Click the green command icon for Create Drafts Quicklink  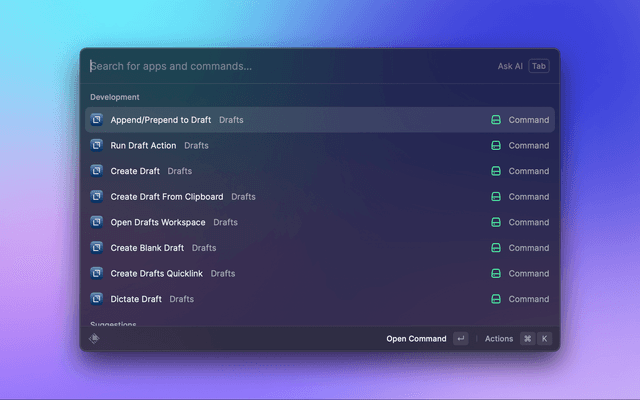[495, 273]
